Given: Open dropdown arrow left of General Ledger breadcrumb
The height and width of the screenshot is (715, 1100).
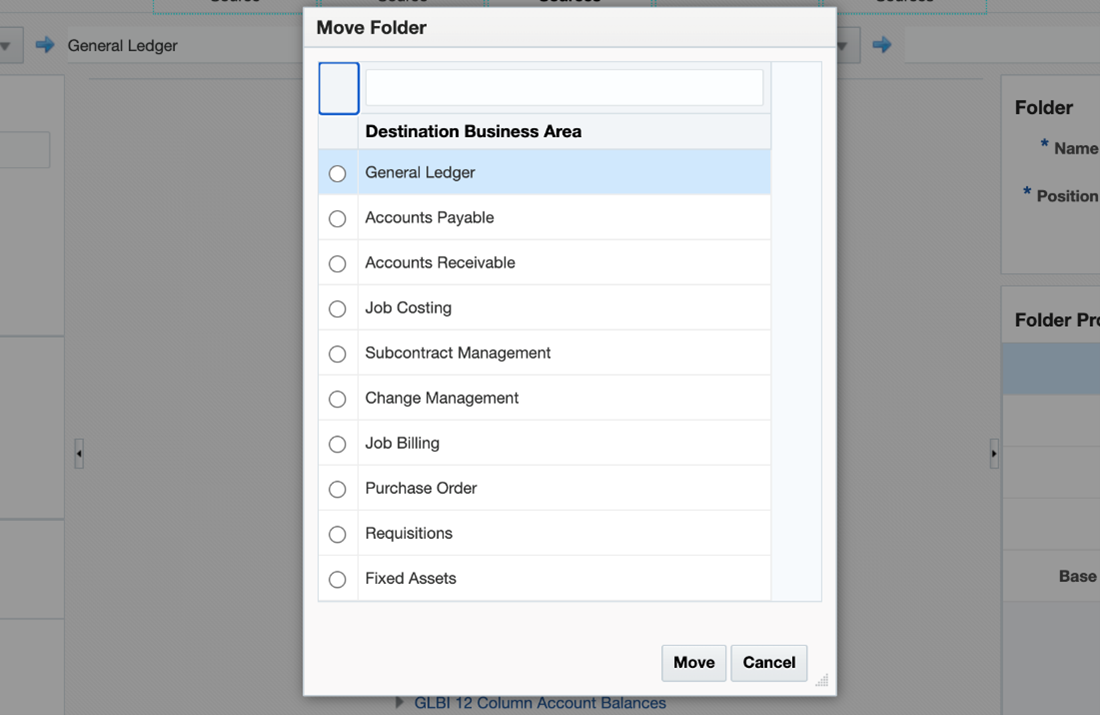Looking at the screenshot, I should pyautogui.click(x=6, y=46).
